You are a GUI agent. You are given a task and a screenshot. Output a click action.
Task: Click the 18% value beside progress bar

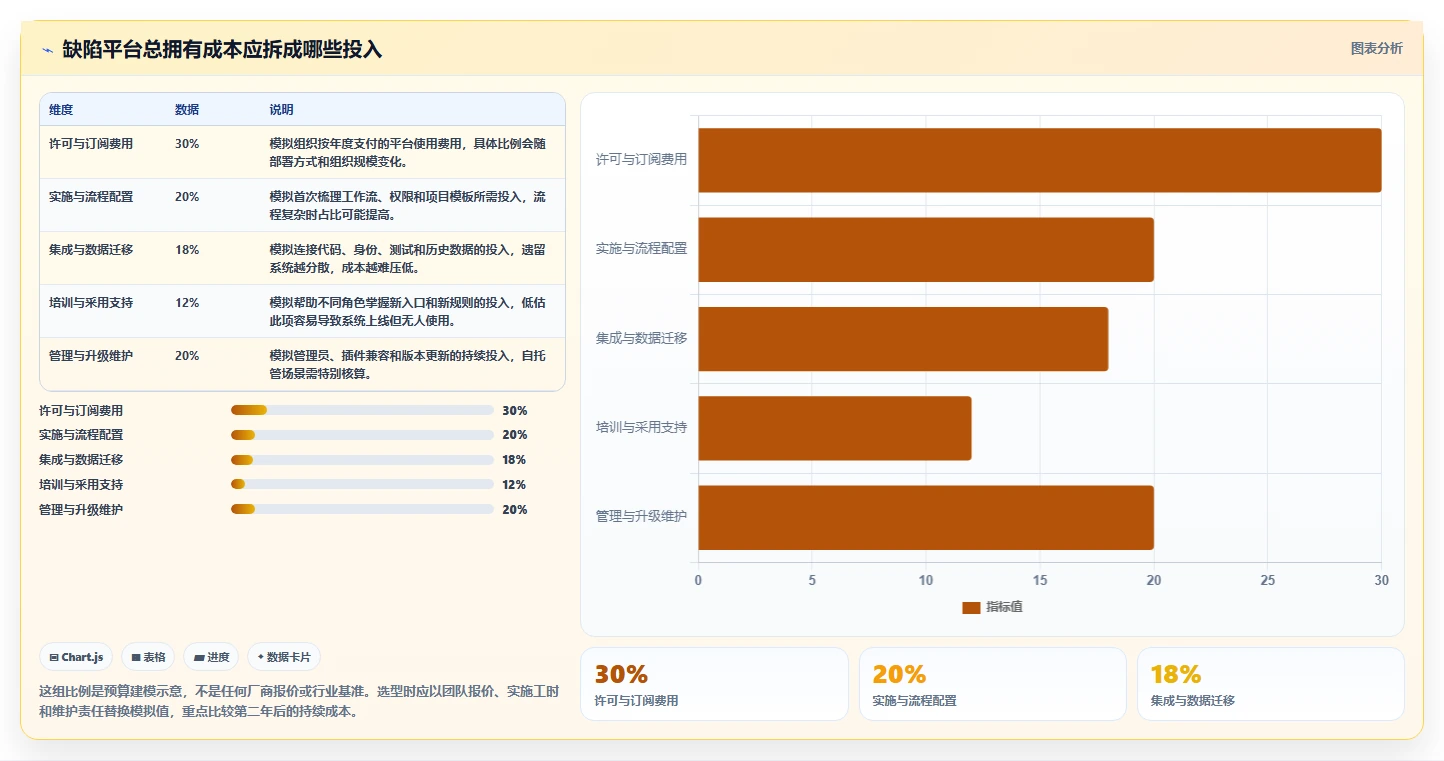514,460
